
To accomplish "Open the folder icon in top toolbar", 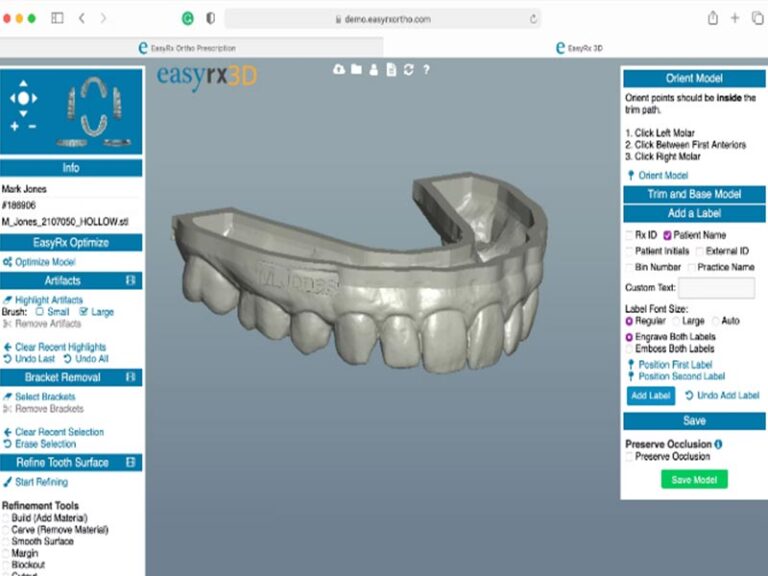I will click(357, 70).
